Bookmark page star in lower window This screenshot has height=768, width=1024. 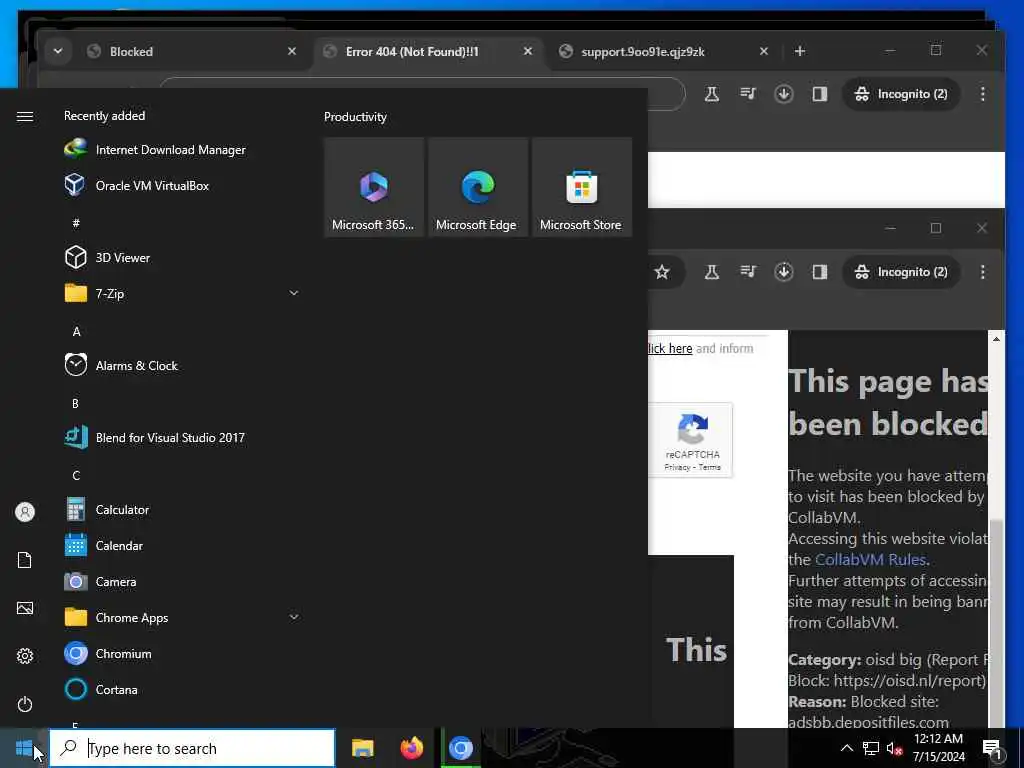point(662,272)
